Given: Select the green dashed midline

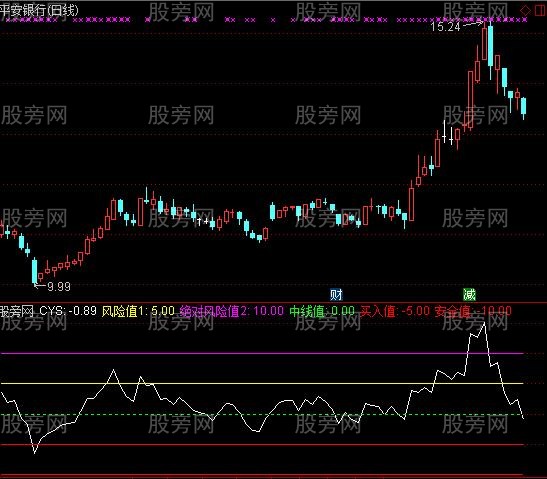Looking at the screenshot, I should tap(262, 414).
